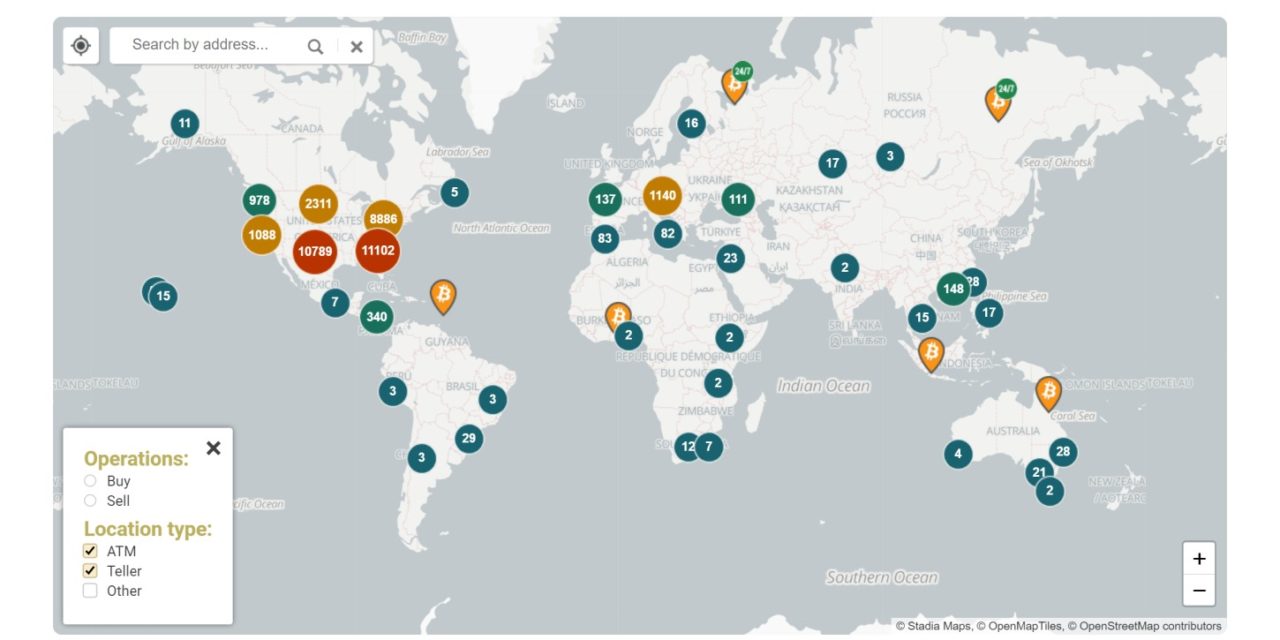Select the Buy operation radio button

pyautogui.click(x=91, y=481)
